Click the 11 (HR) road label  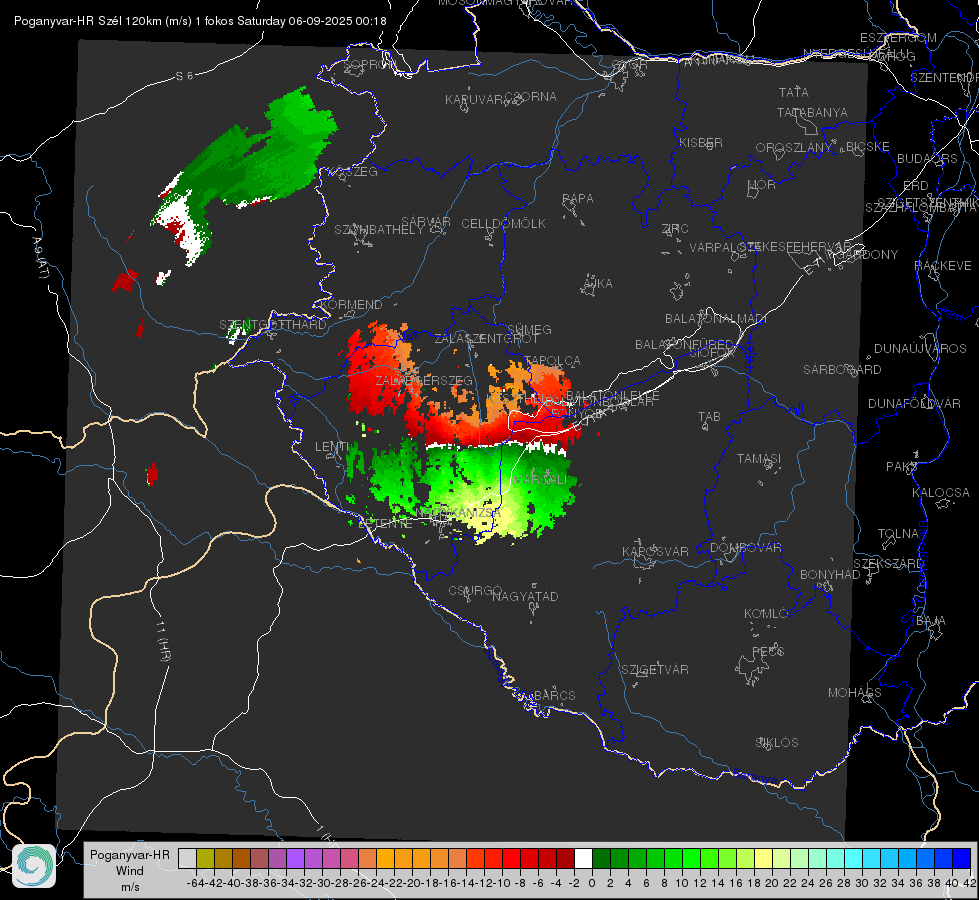point(164,640)
